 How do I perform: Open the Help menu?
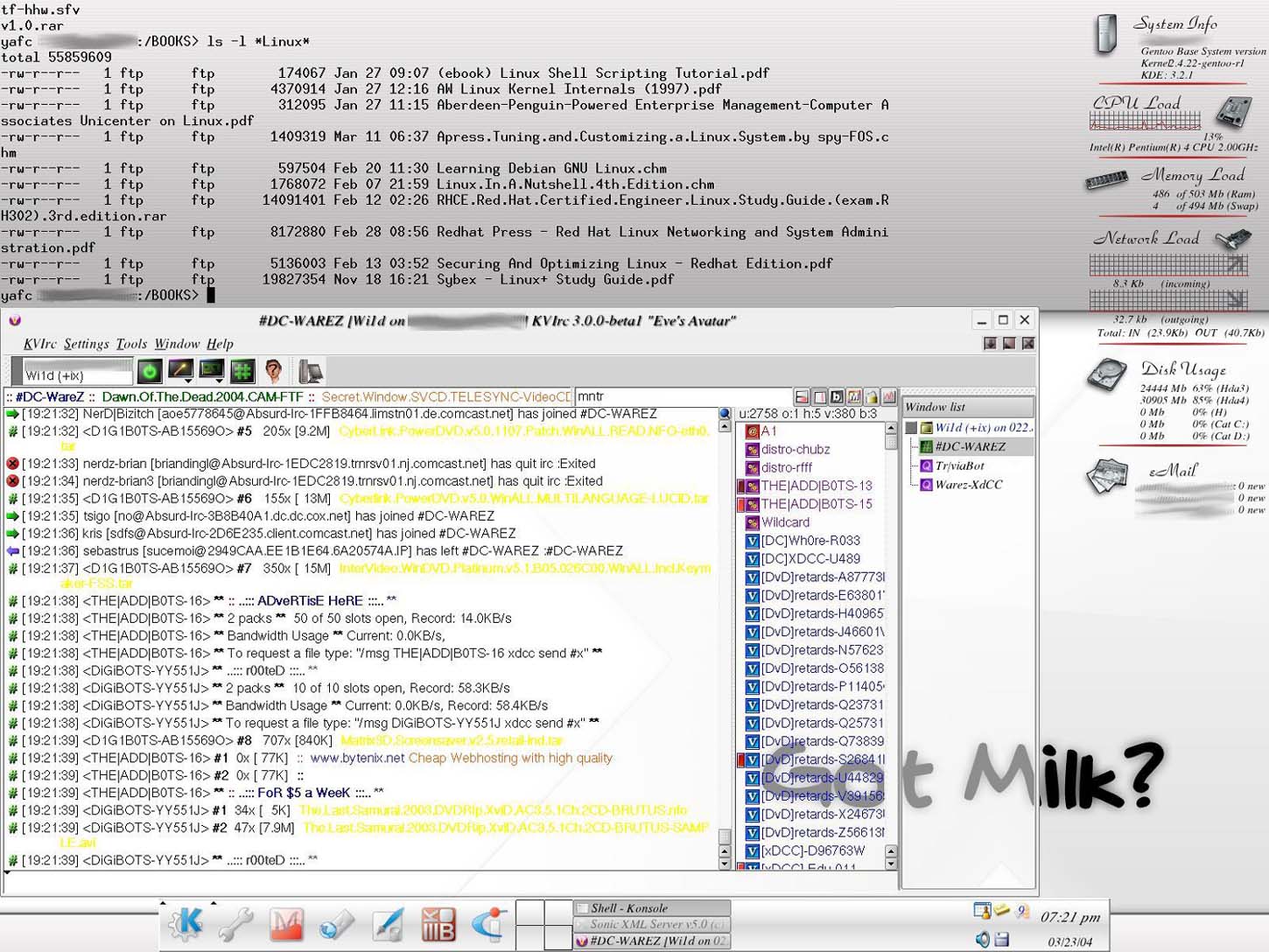click(x=220, y=344)
